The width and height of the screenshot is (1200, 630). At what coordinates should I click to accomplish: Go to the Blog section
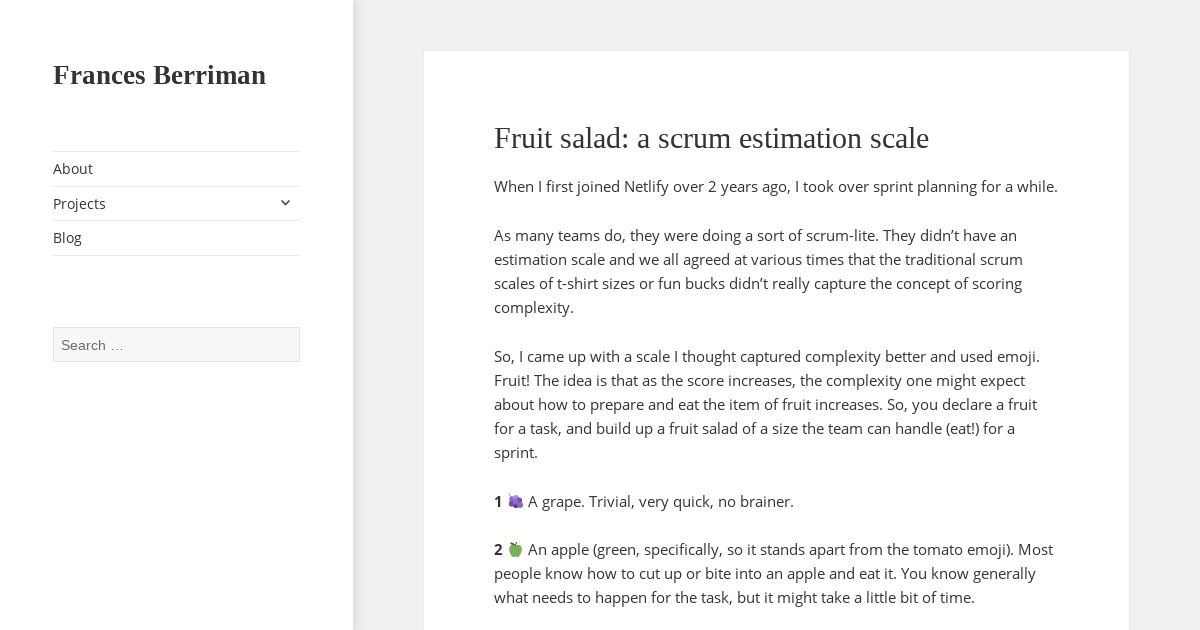67,238
